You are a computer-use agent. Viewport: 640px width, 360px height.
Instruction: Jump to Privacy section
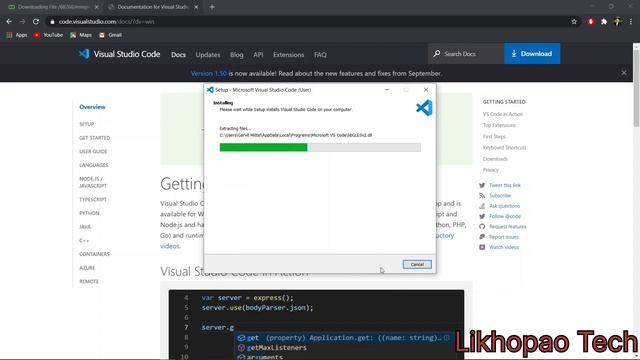coord(491,170)
